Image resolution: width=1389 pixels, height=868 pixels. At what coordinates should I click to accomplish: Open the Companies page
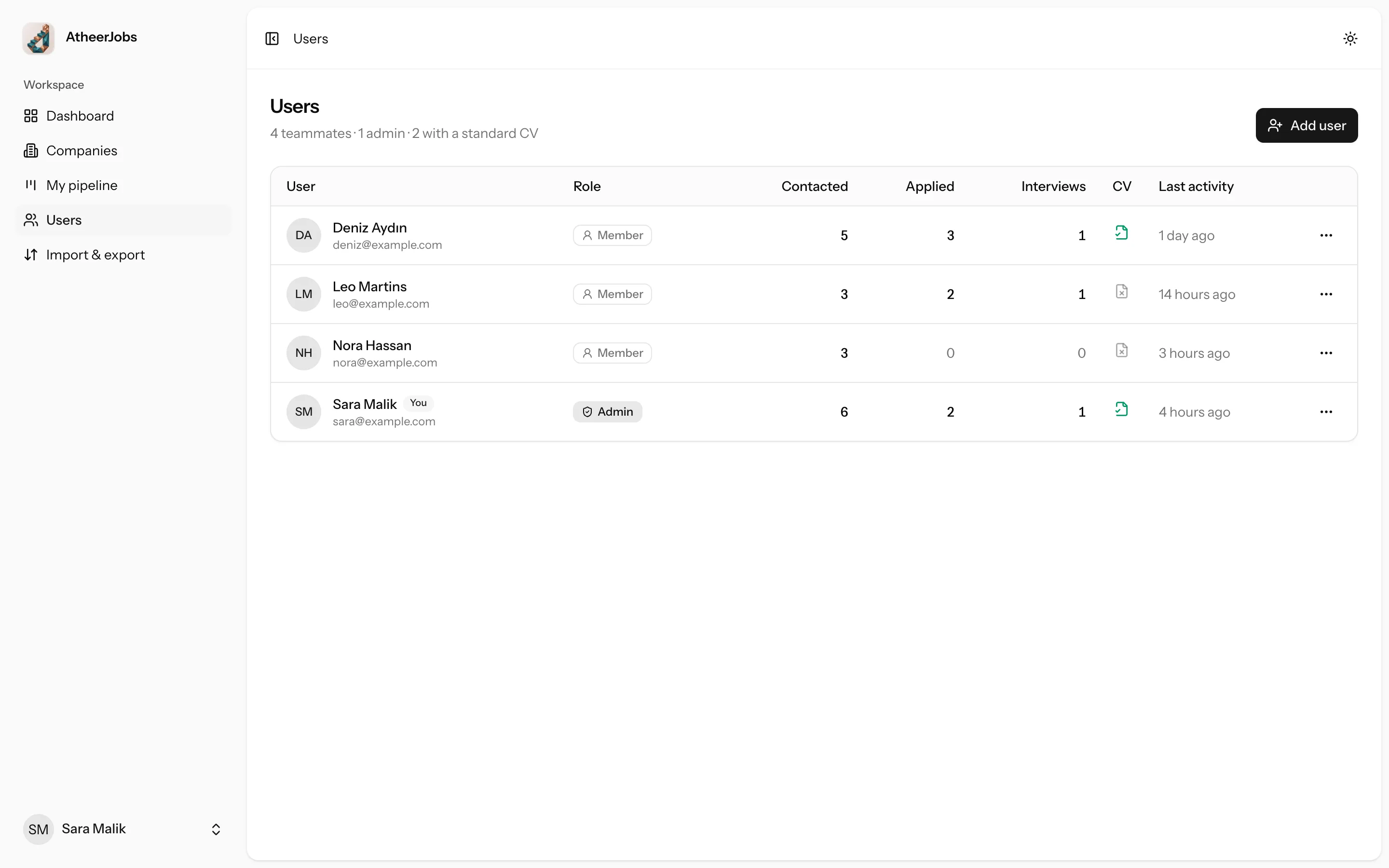point(123,150)
